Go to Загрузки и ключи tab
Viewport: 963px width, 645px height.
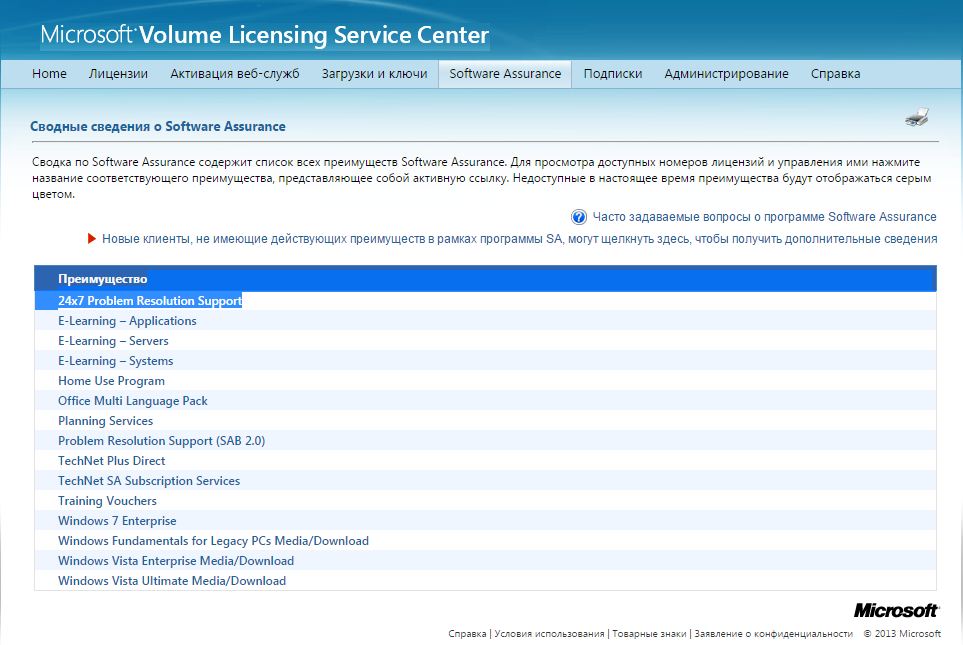coord(374,74)
